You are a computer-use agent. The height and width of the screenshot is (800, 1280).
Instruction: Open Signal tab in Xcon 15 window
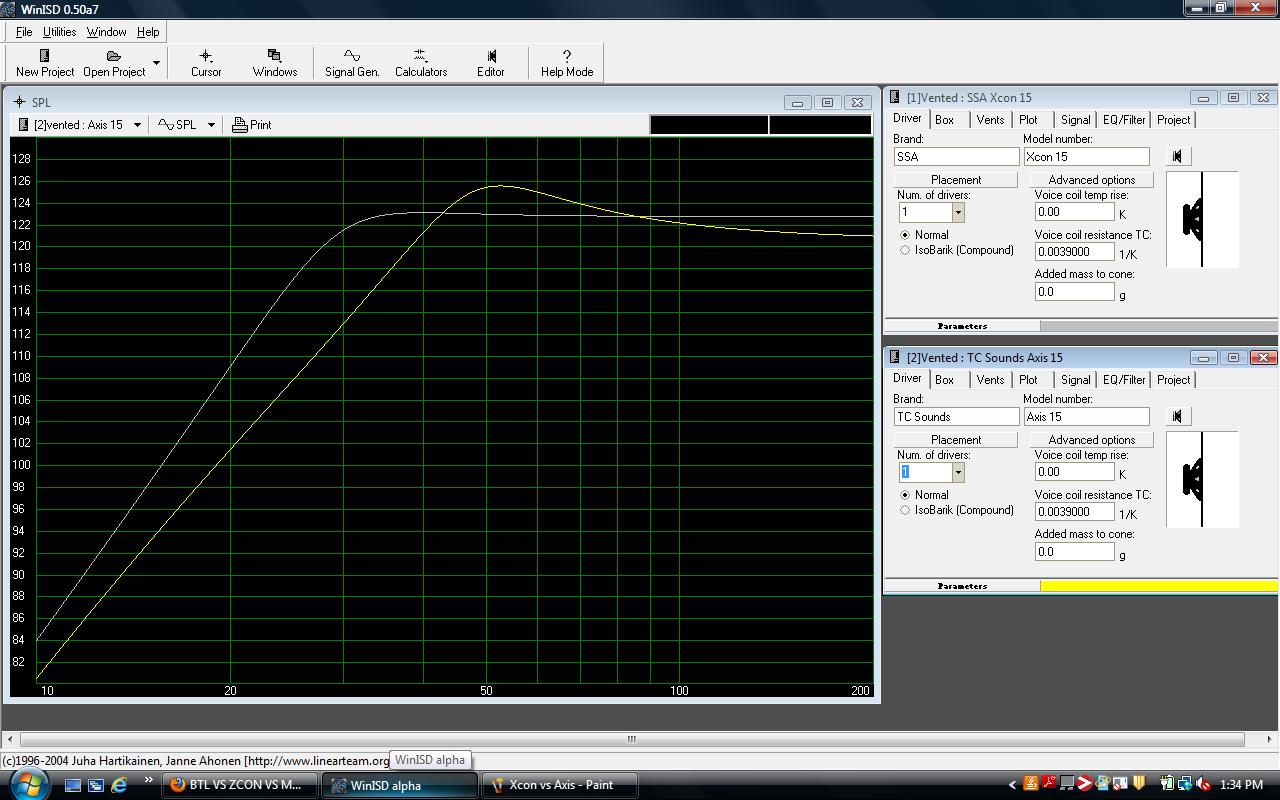1076,120
